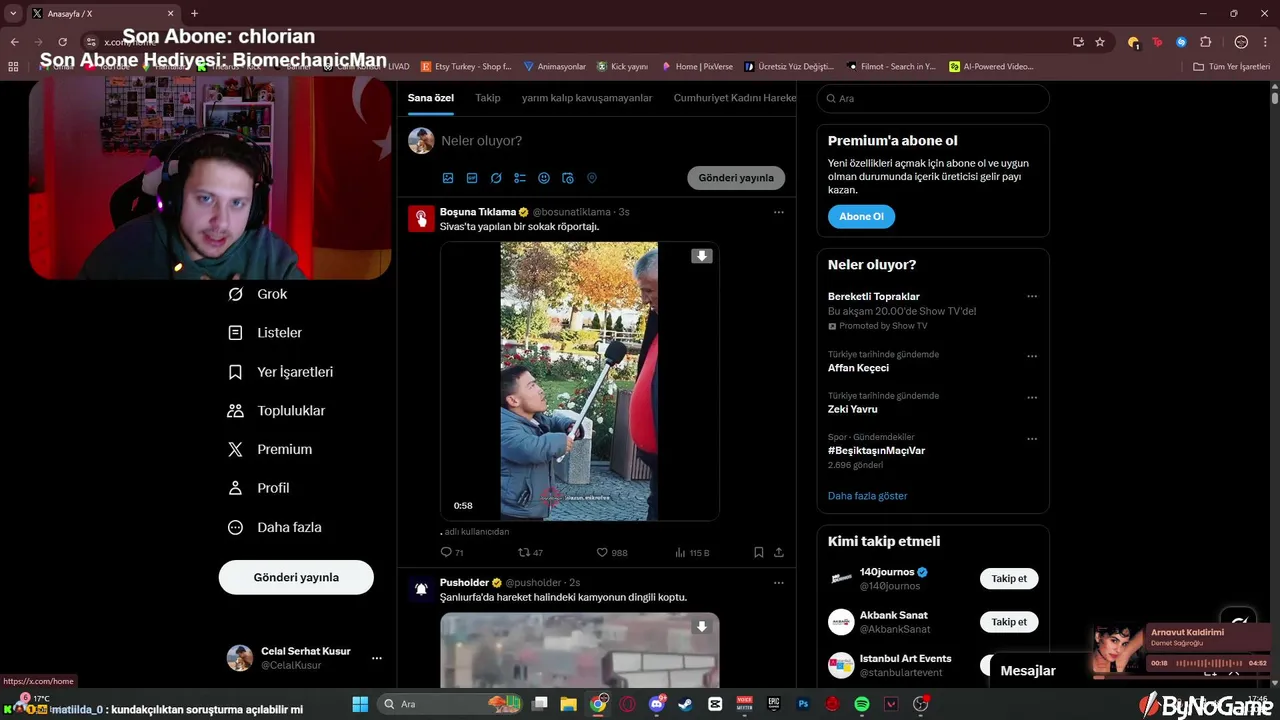
Task: Click the Ara search field on X
Action: point(933,98)
